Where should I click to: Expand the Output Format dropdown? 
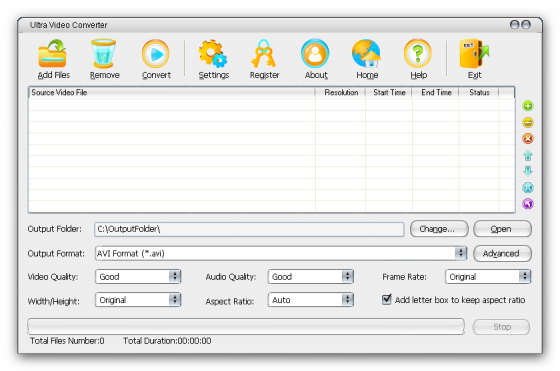(461, 253)
